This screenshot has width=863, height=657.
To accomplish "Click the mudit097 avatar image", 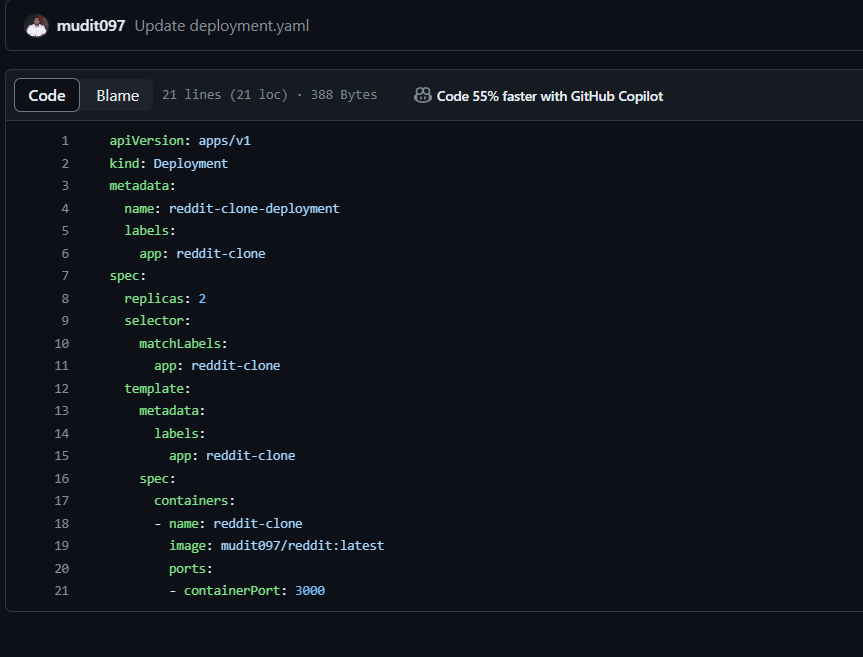I will (x=36, y=26).
